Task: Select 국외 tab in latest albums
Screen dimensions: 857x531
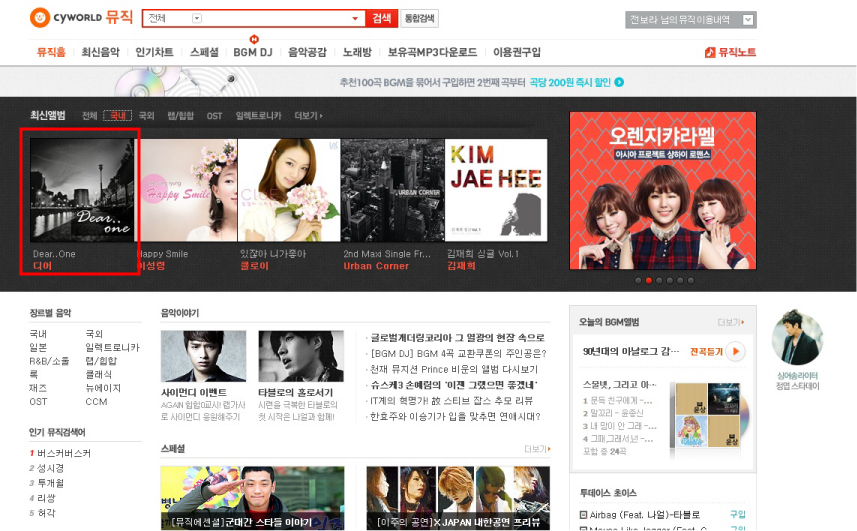Action: 146,116
